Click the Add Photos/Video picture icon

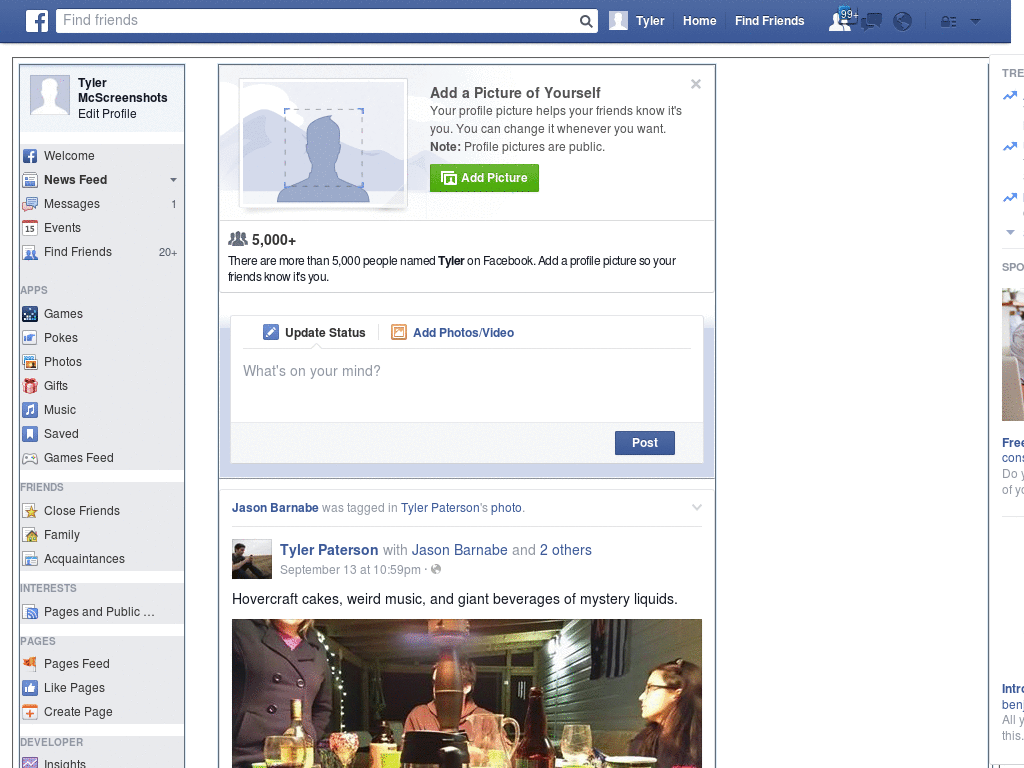coord(398,332)
